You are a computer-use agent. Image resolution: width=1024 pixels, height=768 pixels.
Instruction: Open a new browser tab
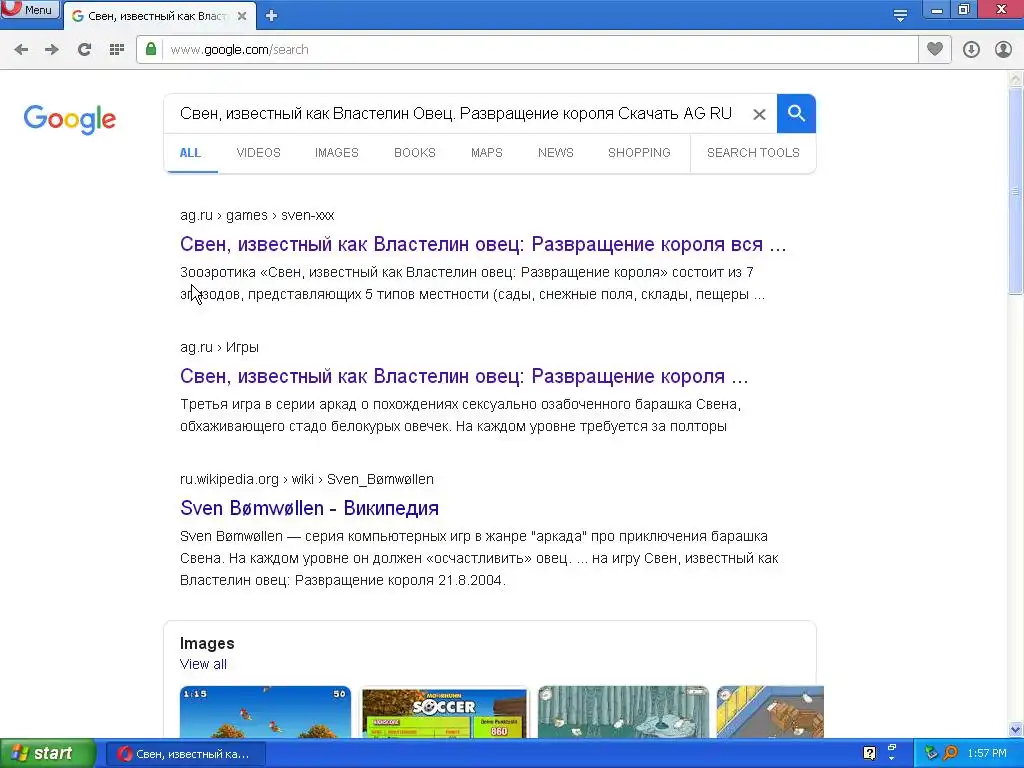[x=272, y=16]
